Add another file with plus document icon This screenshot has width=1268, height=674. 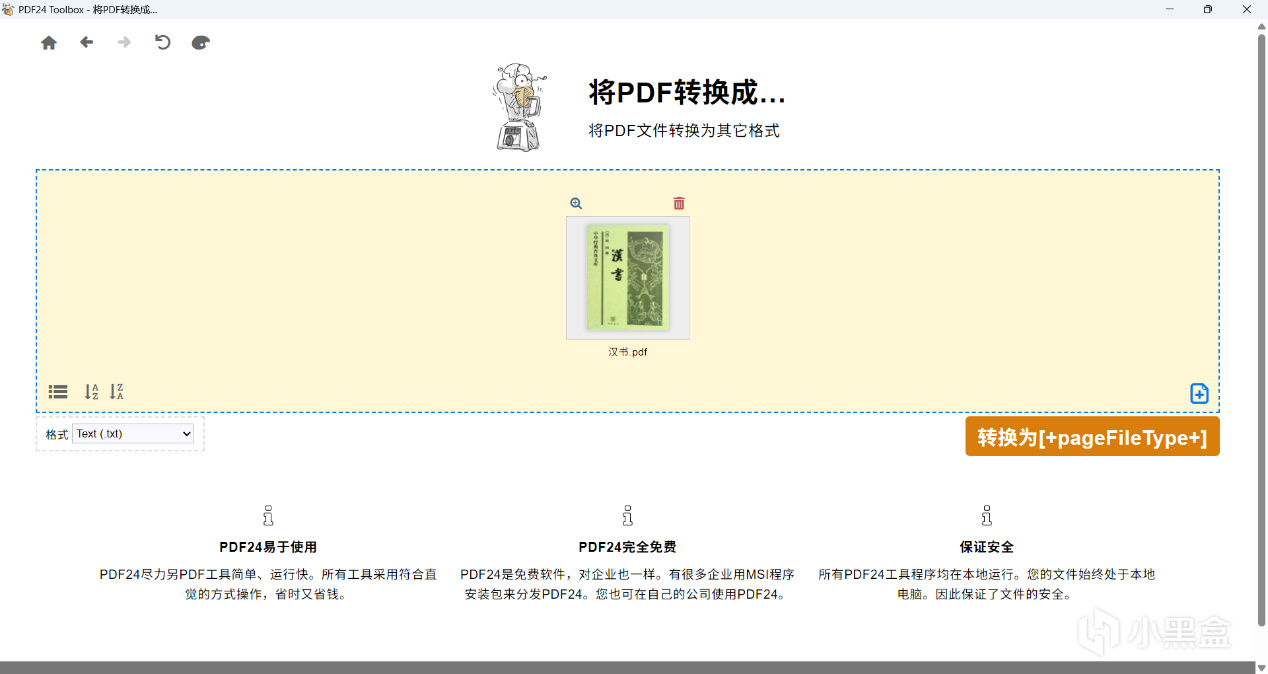coord(1199,393)
